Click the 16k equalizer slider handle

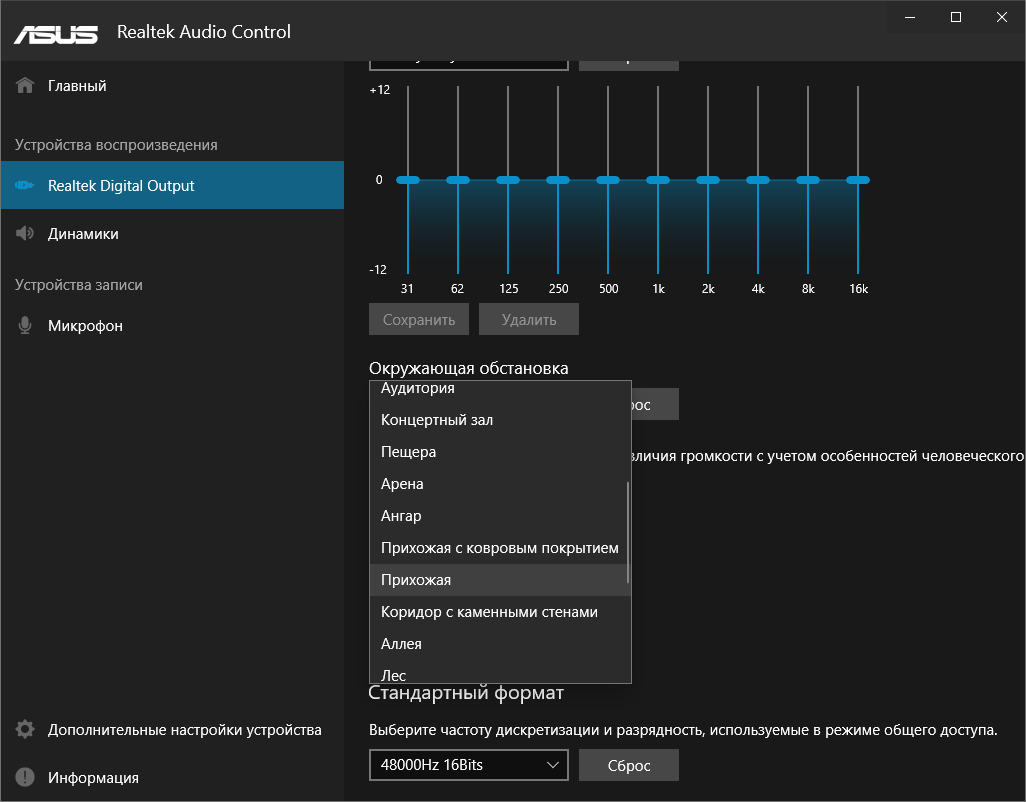[858, 180]
